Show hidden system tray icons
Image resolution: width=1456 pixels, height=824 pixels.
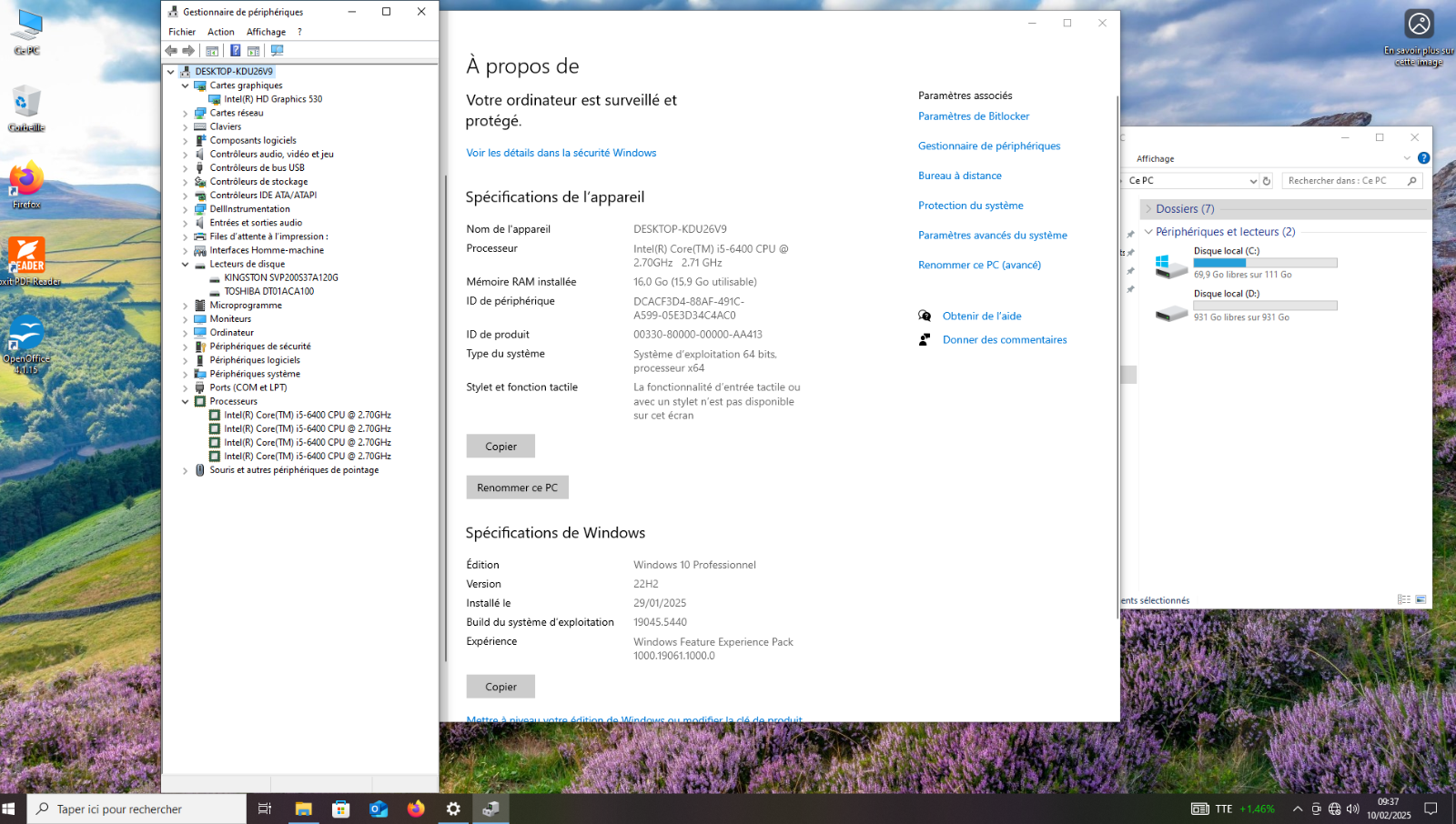click(1298, 809)
